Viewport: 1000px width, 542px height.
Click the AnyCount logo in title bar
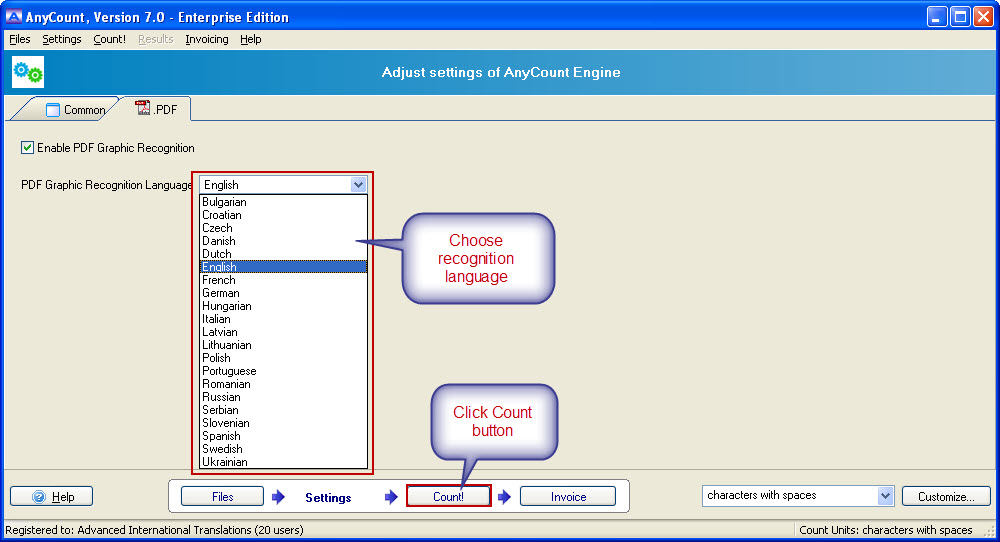(14, 17)
